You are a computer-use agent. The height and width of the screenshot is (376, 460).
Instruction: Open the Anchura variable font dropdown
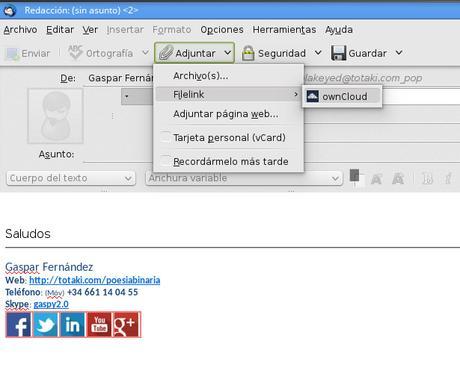(244, 178)
